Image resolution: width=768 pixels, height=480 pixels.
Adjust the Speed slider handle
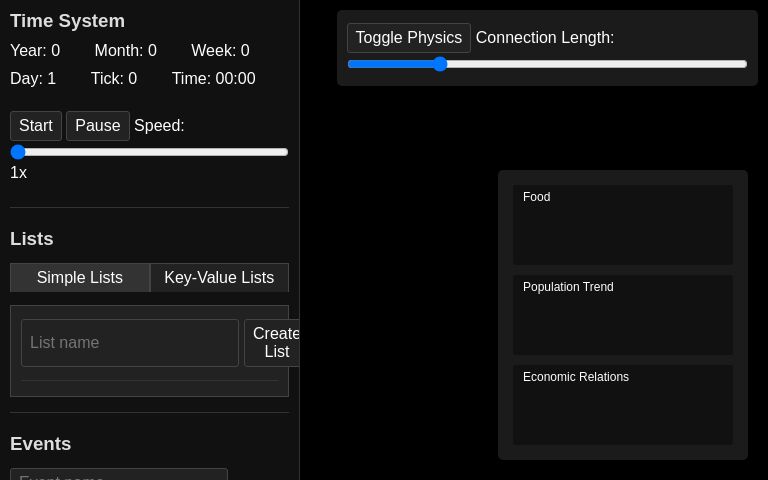18,152
